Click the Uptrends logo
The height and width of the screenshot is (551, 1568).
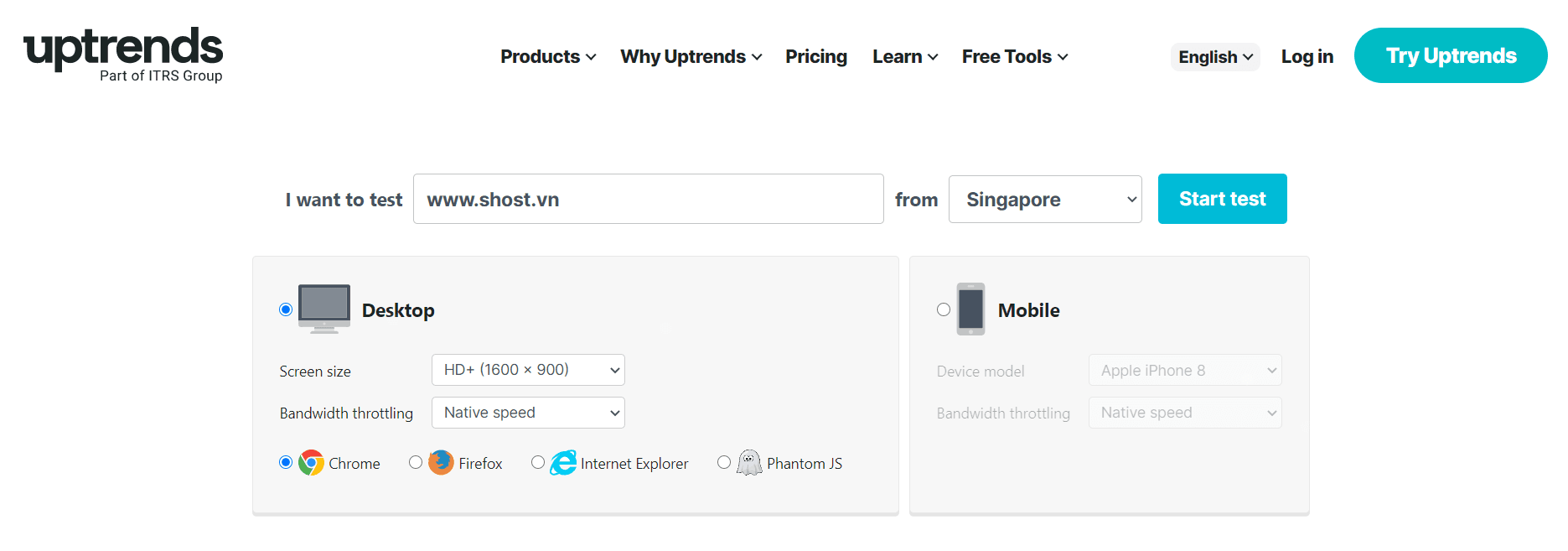pyautogui.click(x=123, y=54)
